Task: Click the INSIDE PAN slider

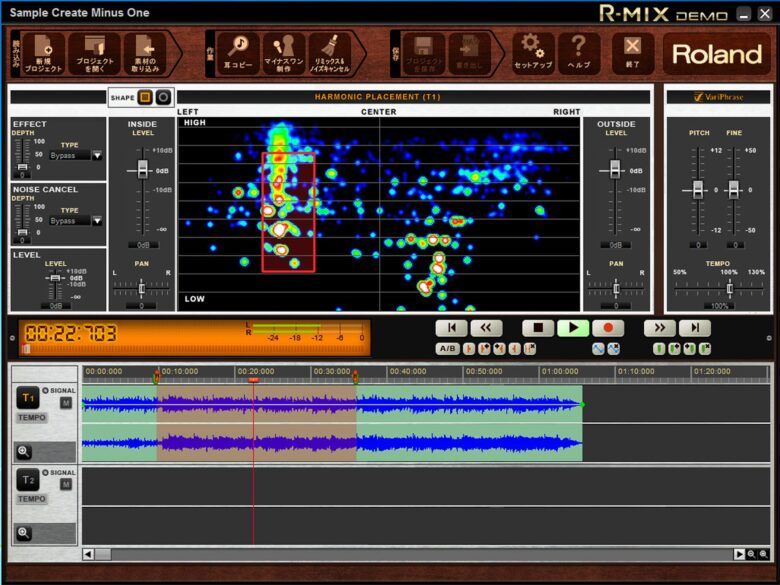Action: click(142, 288)
